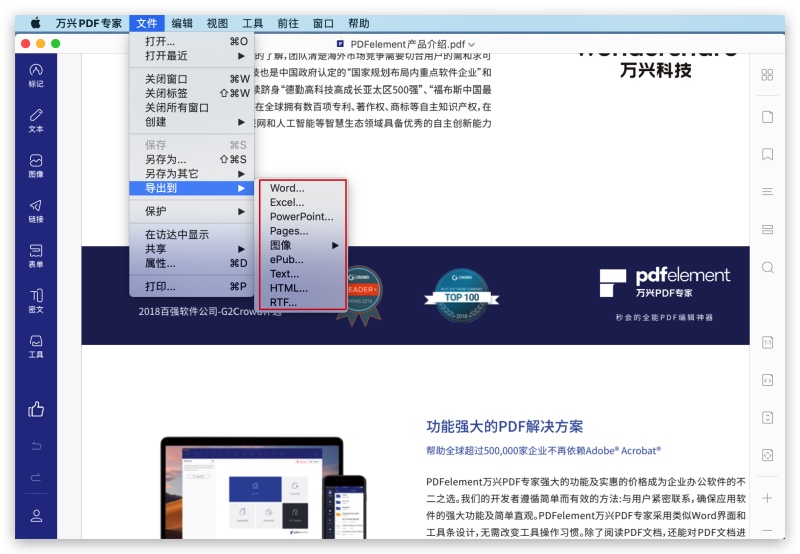Export to ePub... from submenu
The width and height of the screenshot is (800, 554).
coord(303,260)
